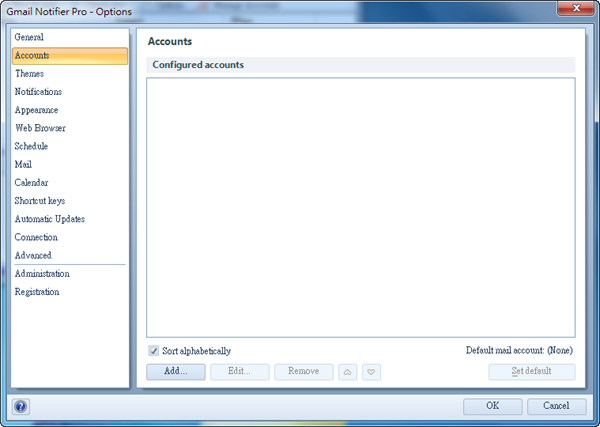Click the Edit... button
Image resolution: width=600 pixels, height=427 pixels.
[x=240, y=372]
